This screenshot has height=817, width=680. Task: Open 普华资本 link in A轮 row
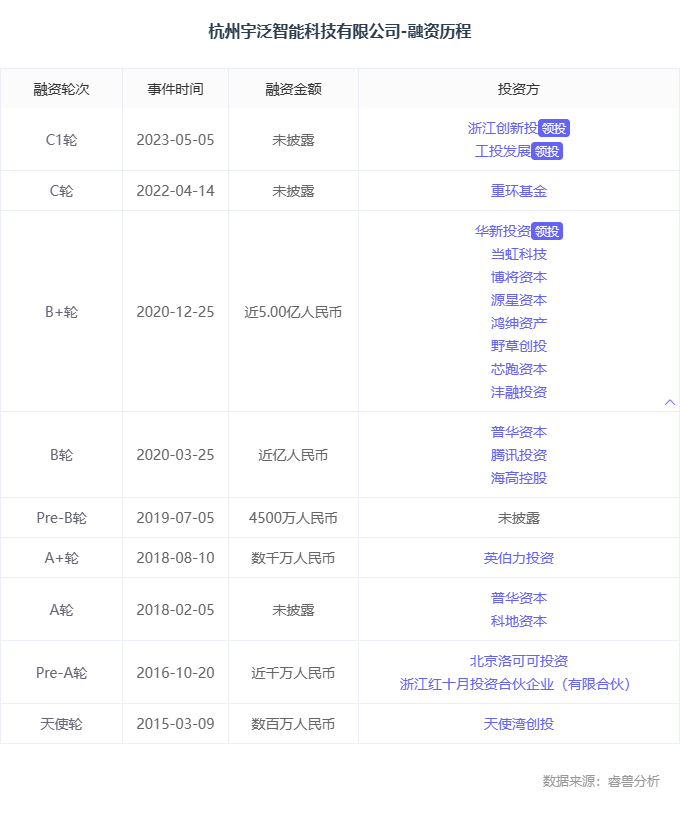point(518,598)
